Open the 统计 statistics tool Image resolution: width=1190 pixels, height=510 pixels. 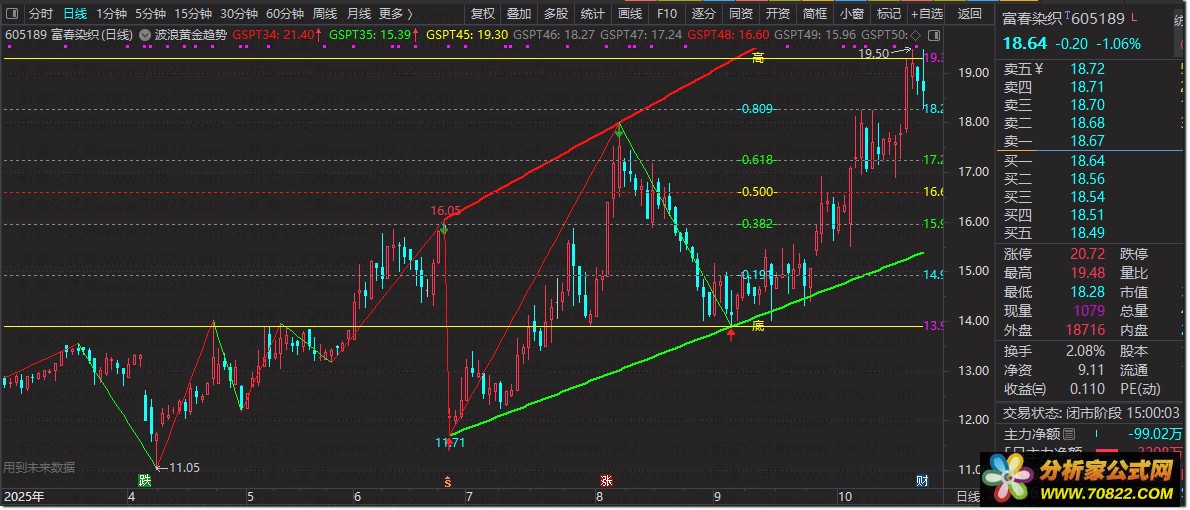(x=593, y=14)
